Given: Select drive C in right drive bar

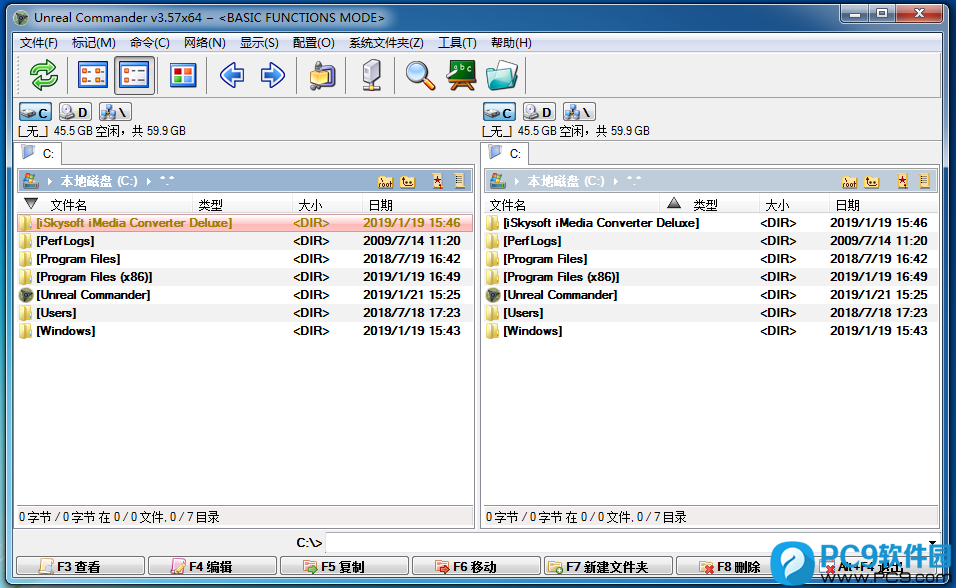Looking at the screenshot, I should (x=499, y=112).
